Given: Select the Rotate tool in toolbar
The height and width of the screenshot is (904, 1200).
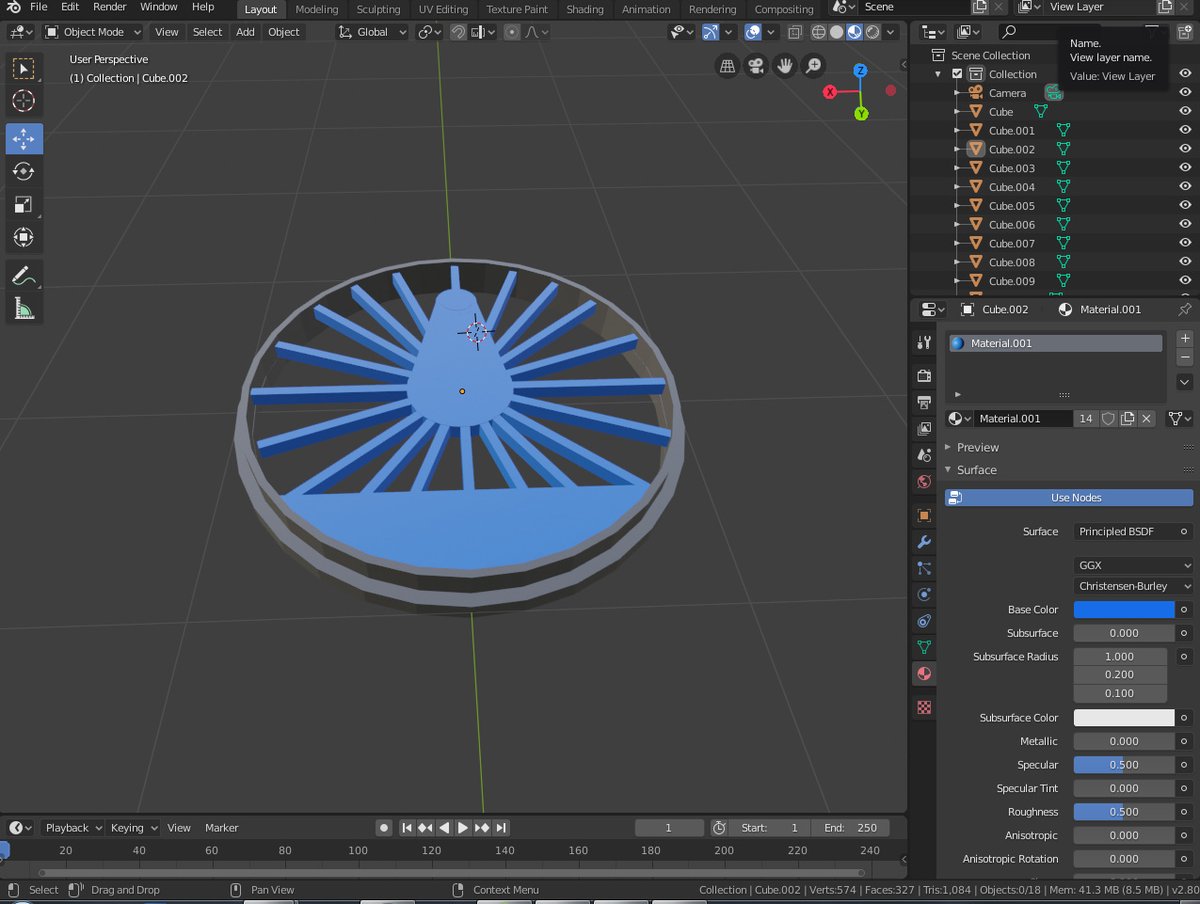Looking at the screenshot, I should (24, 171).
